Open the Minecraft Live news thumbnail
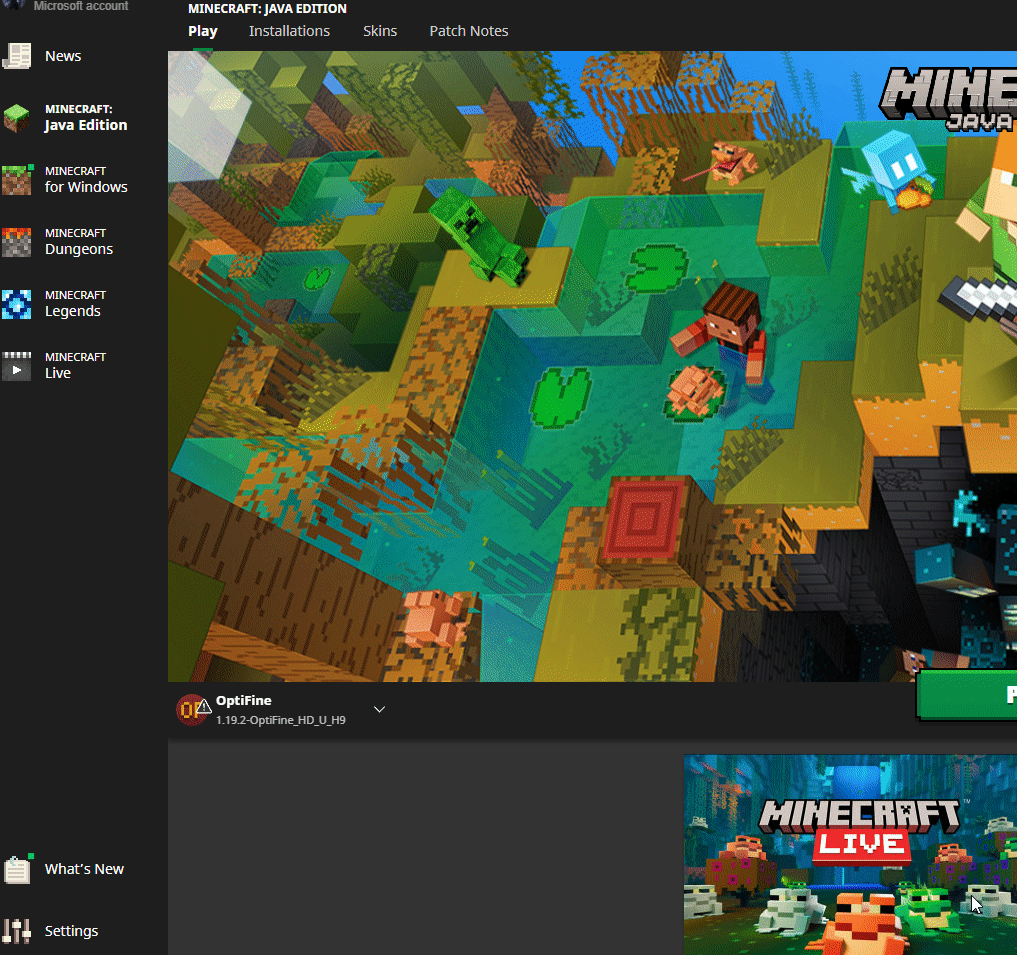 coord(850,854)
